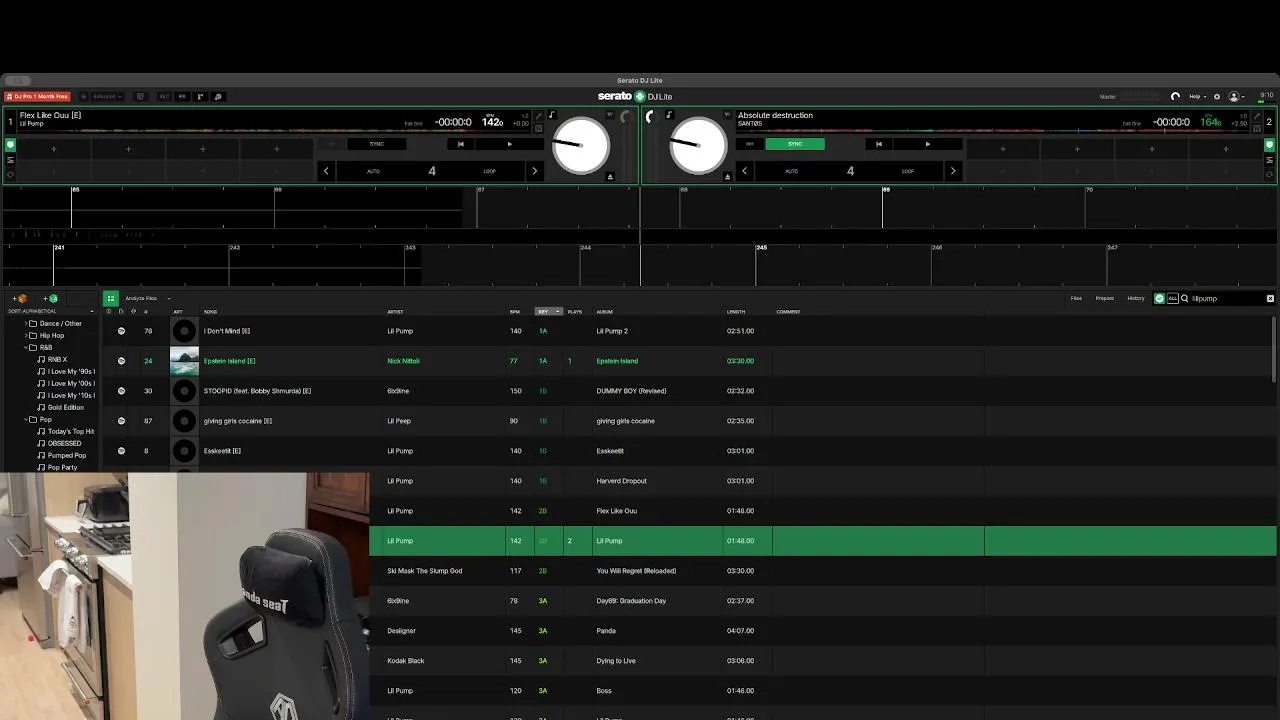The image size is (1280, 720).
Task: Toggle the green library view icon
Action: 111,298
